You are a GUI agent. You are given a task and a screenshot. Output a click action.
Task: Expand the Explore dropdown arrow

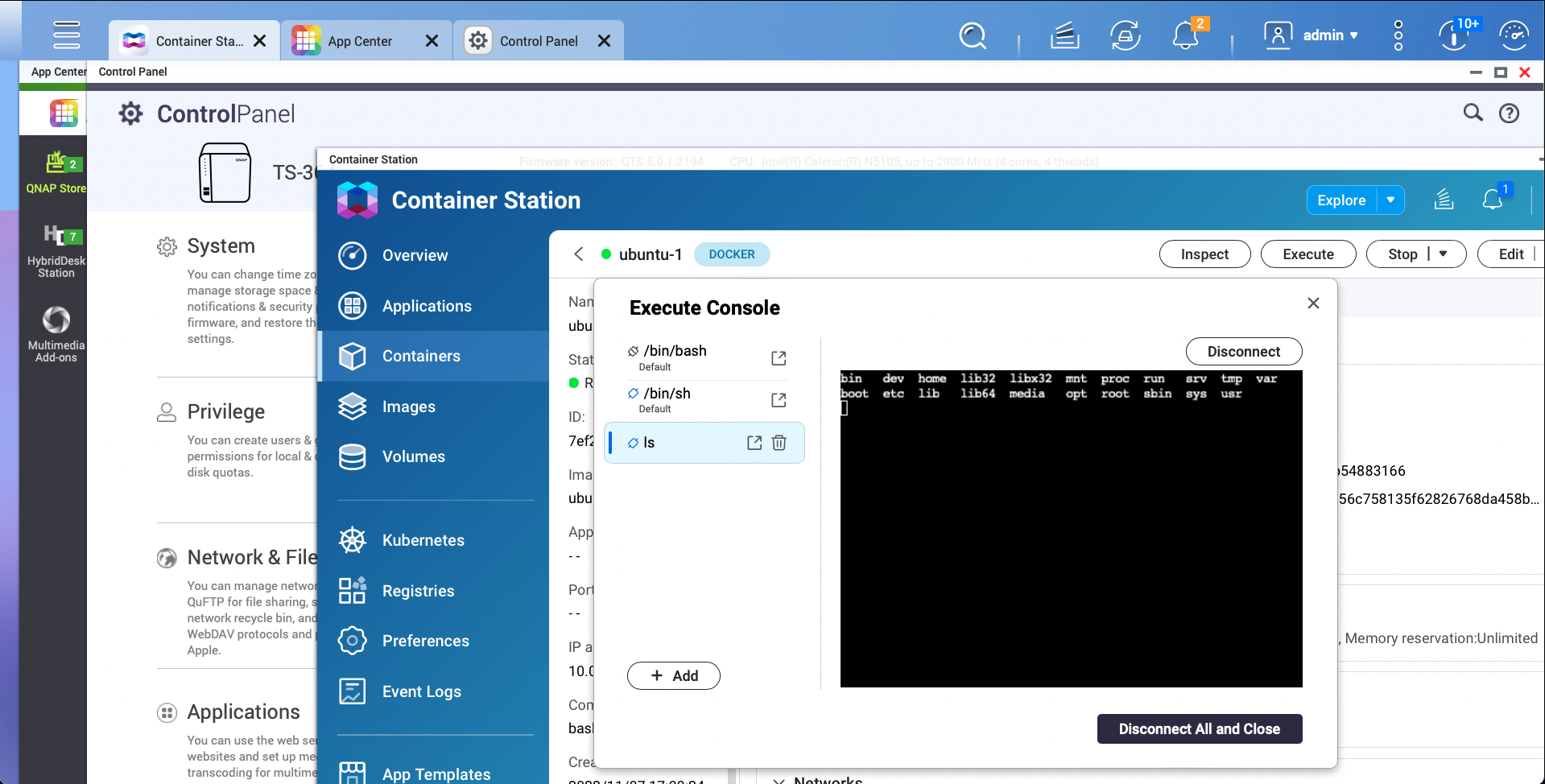1390,200
